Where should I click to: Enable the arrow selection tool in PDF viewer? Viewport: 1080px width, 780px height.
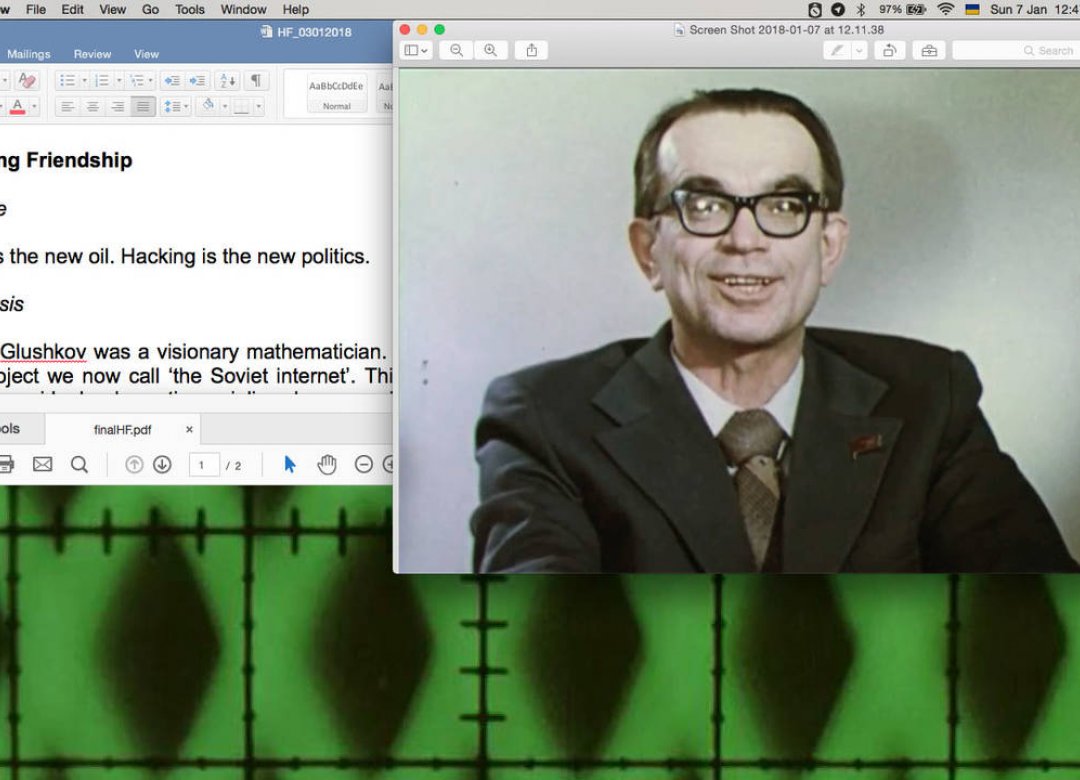point(290,465)
